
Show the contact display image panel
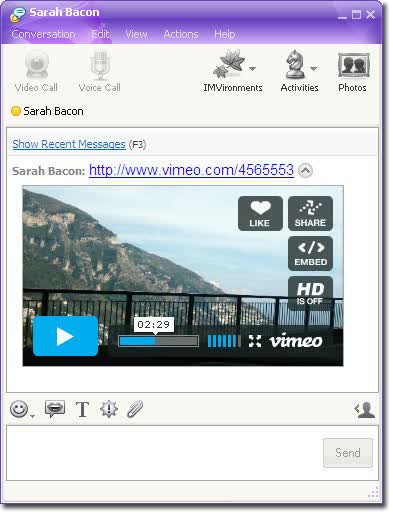coord(365,410)
